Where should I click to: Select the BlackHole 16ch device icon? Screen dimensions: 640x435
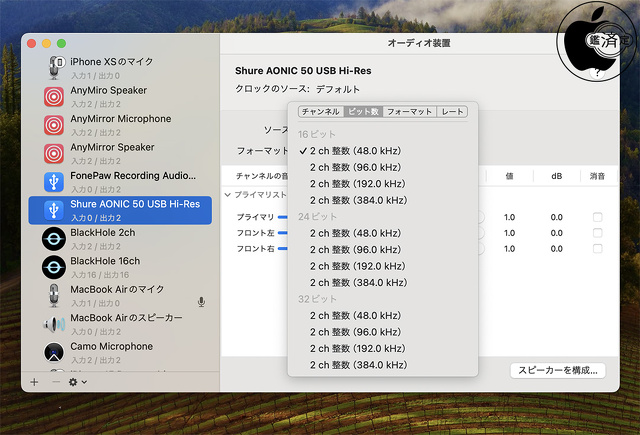pos(54,267)
